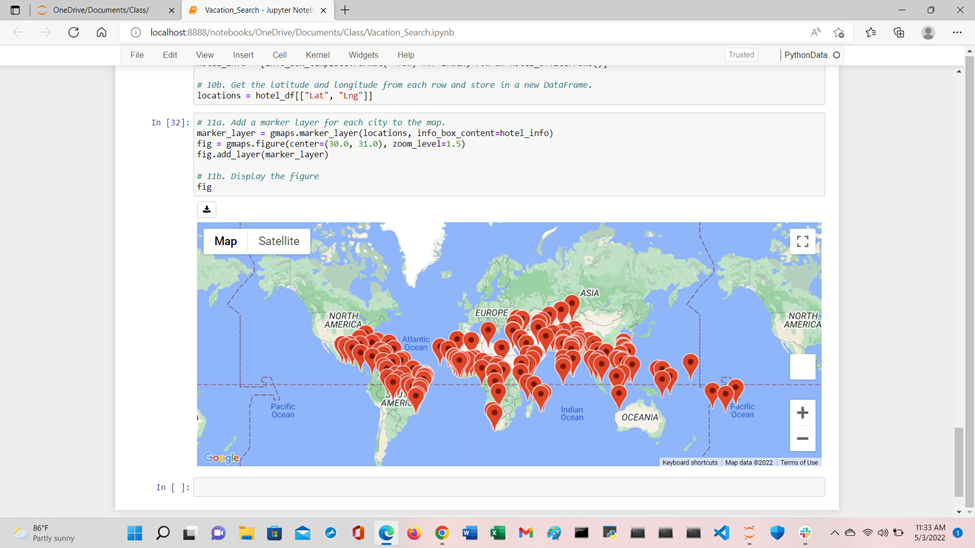Click the kernel status indicator circle
The height and width of the screenshot is (548, 975).
[836, 55]
